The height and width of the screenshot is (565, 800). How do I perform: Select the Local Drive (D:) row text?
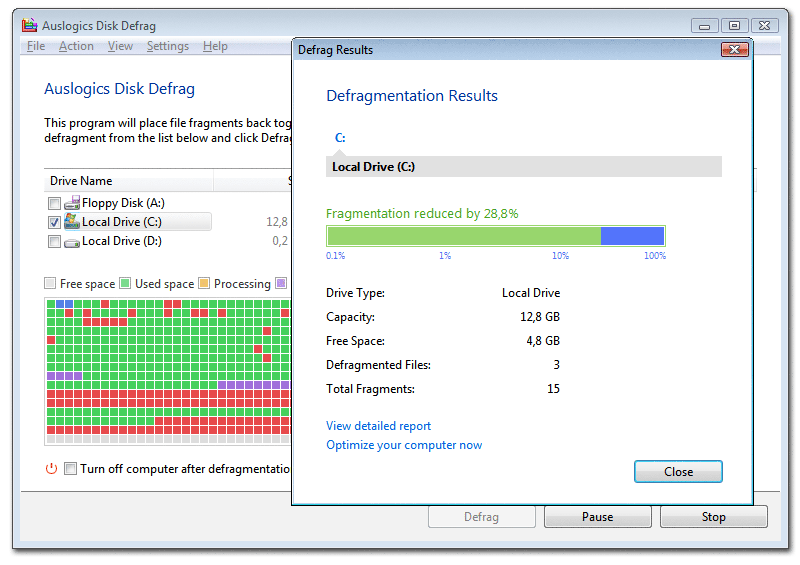[121, 241]
